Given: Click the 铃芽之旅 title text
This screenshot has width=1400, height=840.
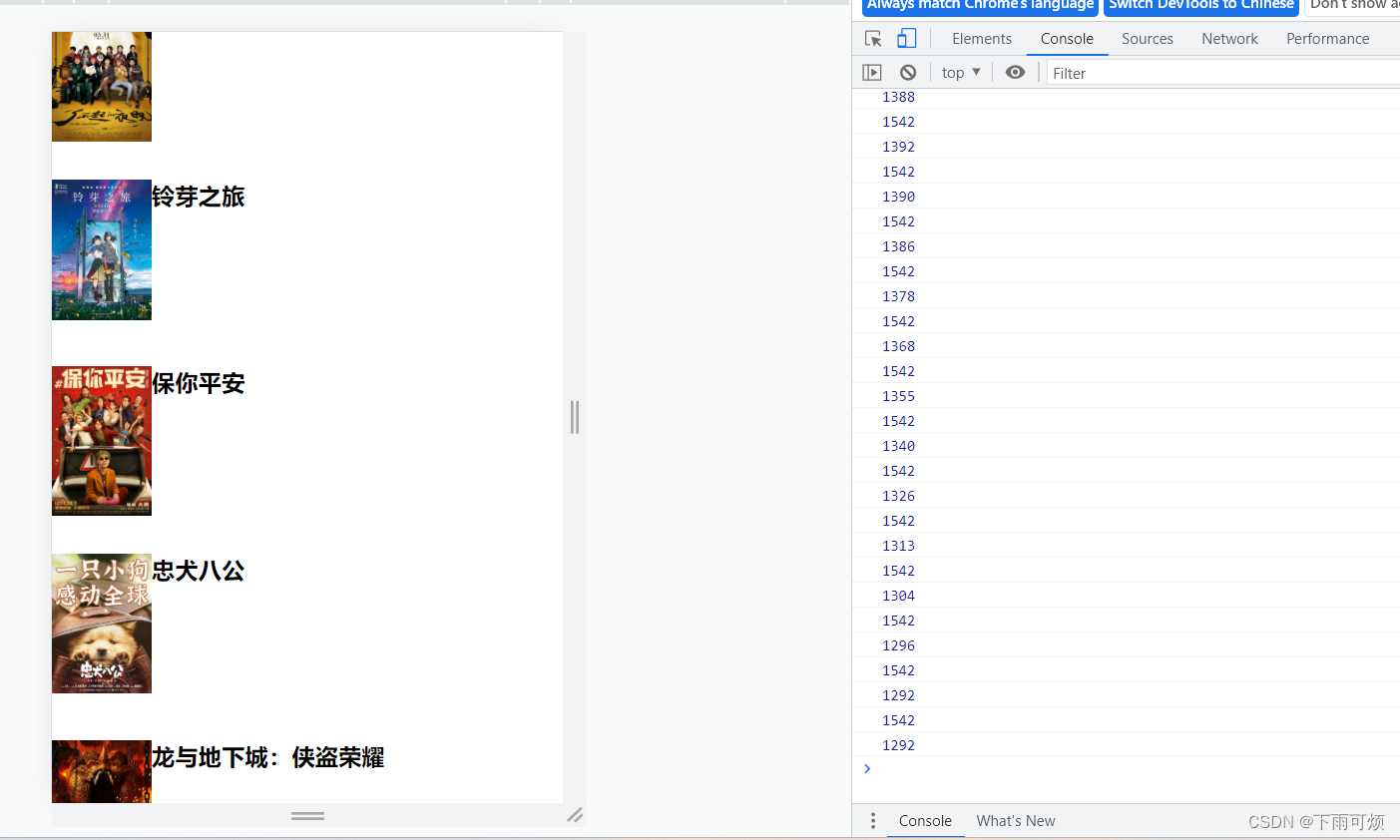Looking at the screenshot, I should point(199,197).
